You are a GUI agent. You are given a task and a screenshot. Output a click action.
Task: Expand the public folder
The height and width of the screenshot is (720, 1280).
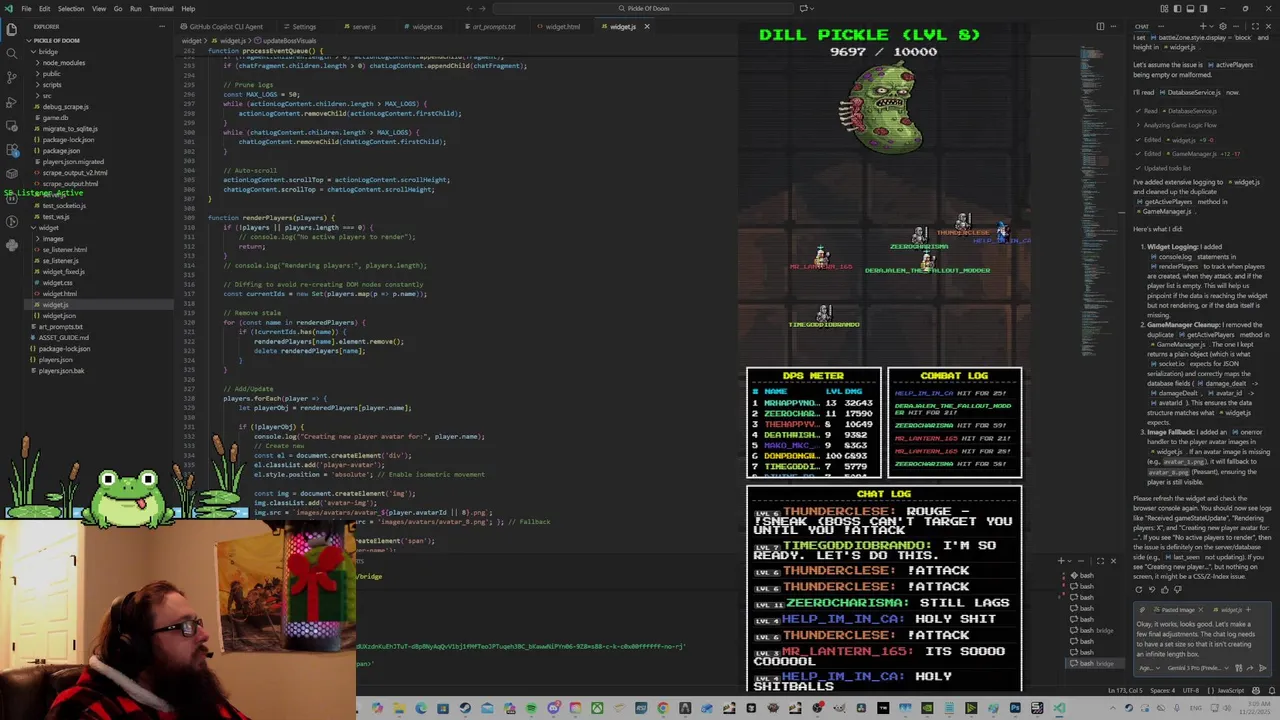(52, 73)
